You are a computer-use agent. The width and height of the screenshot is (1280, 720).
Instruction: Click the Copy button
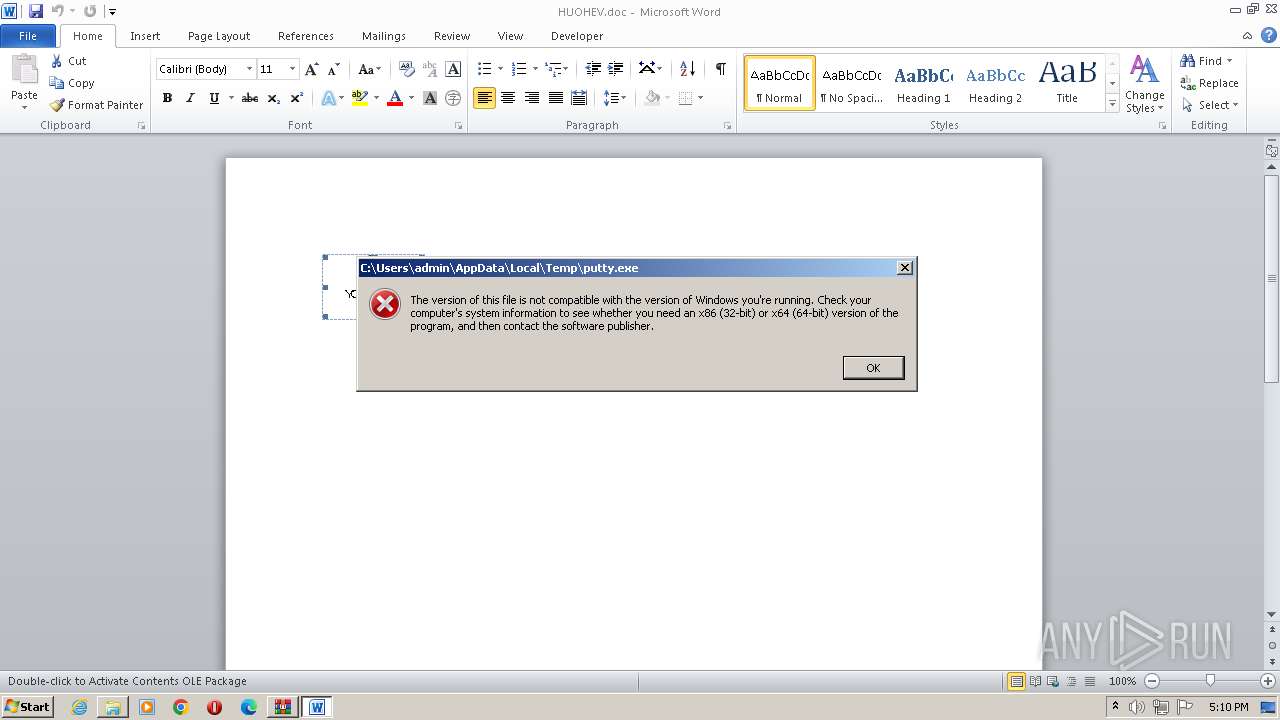(72, 83)
